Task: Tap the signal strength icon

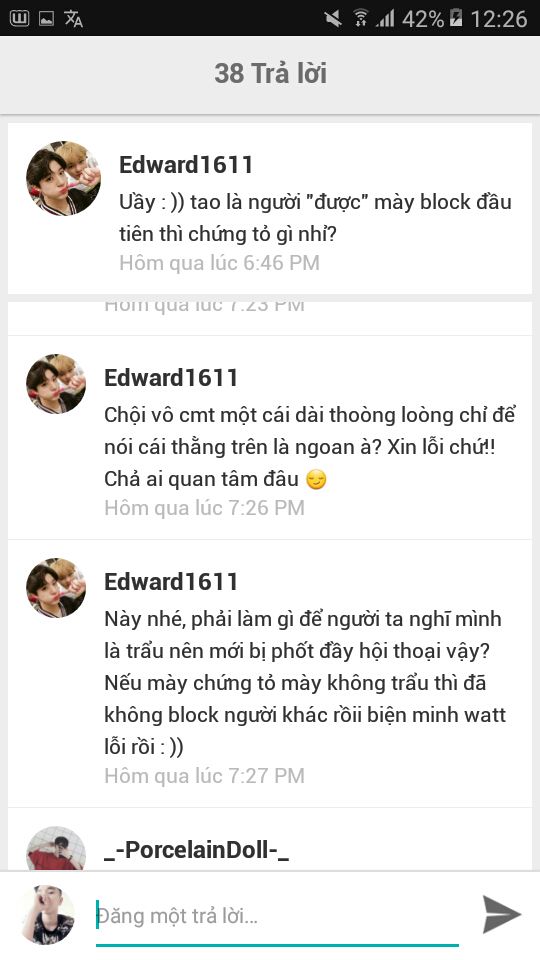Action: [386, 19]
